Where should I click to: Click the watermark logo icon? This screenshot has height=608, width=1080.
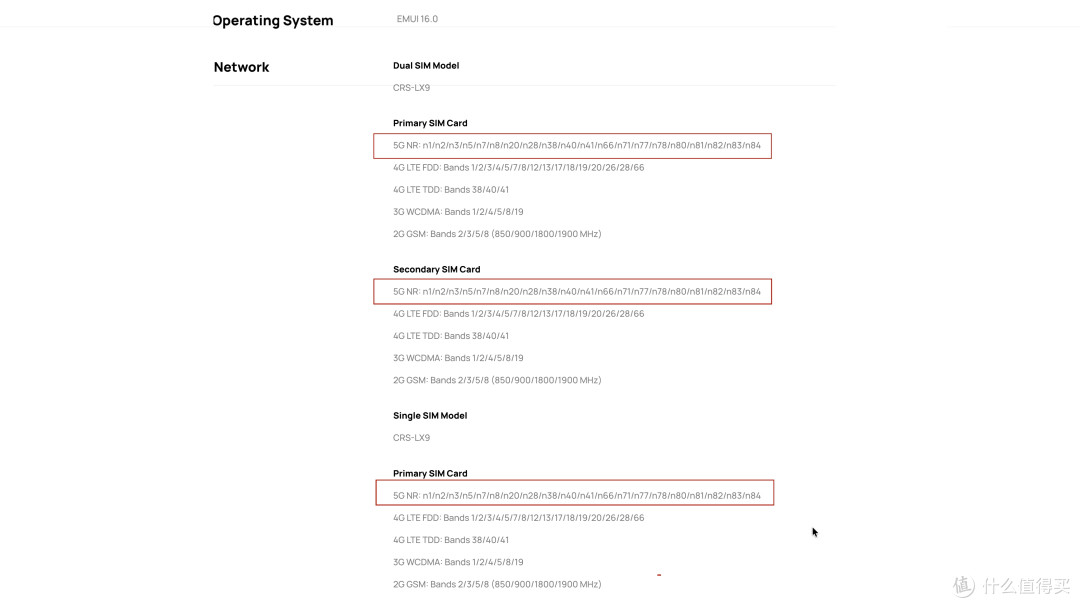pyautogui.click(x=964, y=586)
